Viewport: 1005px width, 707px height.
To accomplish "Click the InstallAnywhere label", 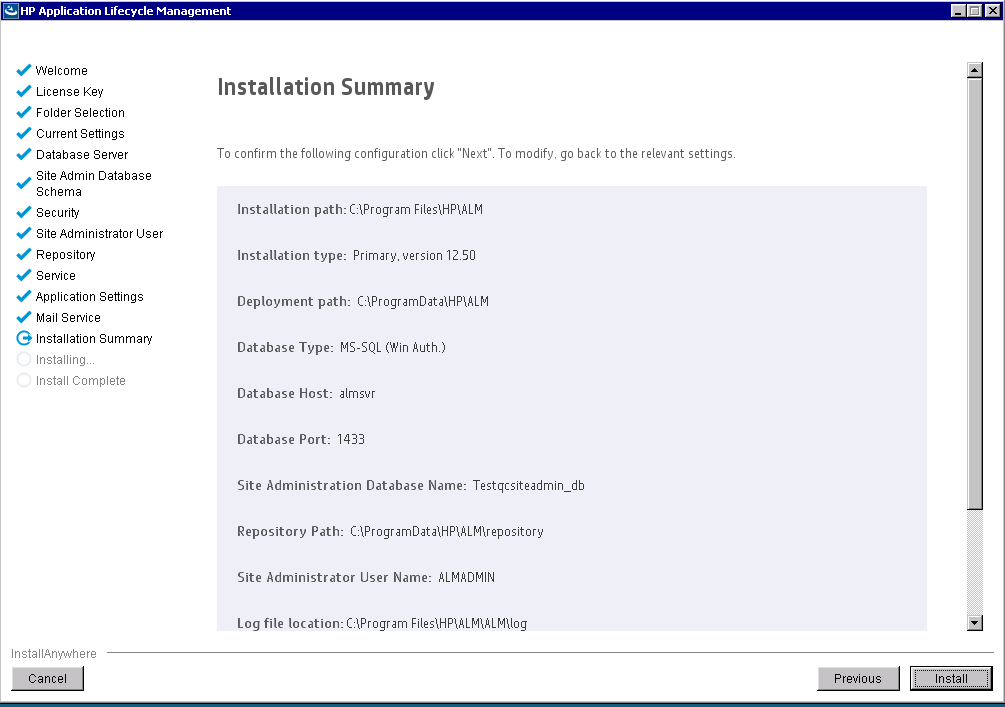I will tap(54, 654).
